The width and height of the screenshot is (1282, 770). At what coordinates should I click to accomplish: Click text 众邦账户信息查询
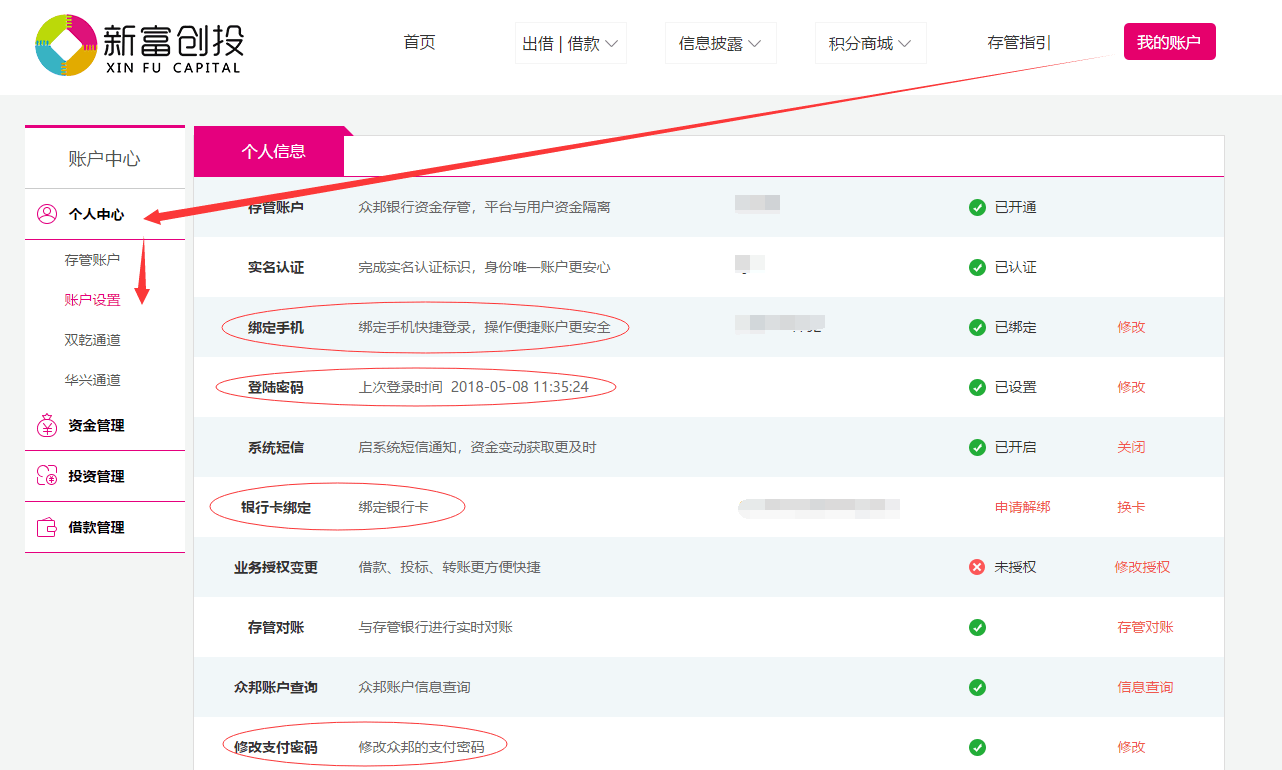[414, 687]
